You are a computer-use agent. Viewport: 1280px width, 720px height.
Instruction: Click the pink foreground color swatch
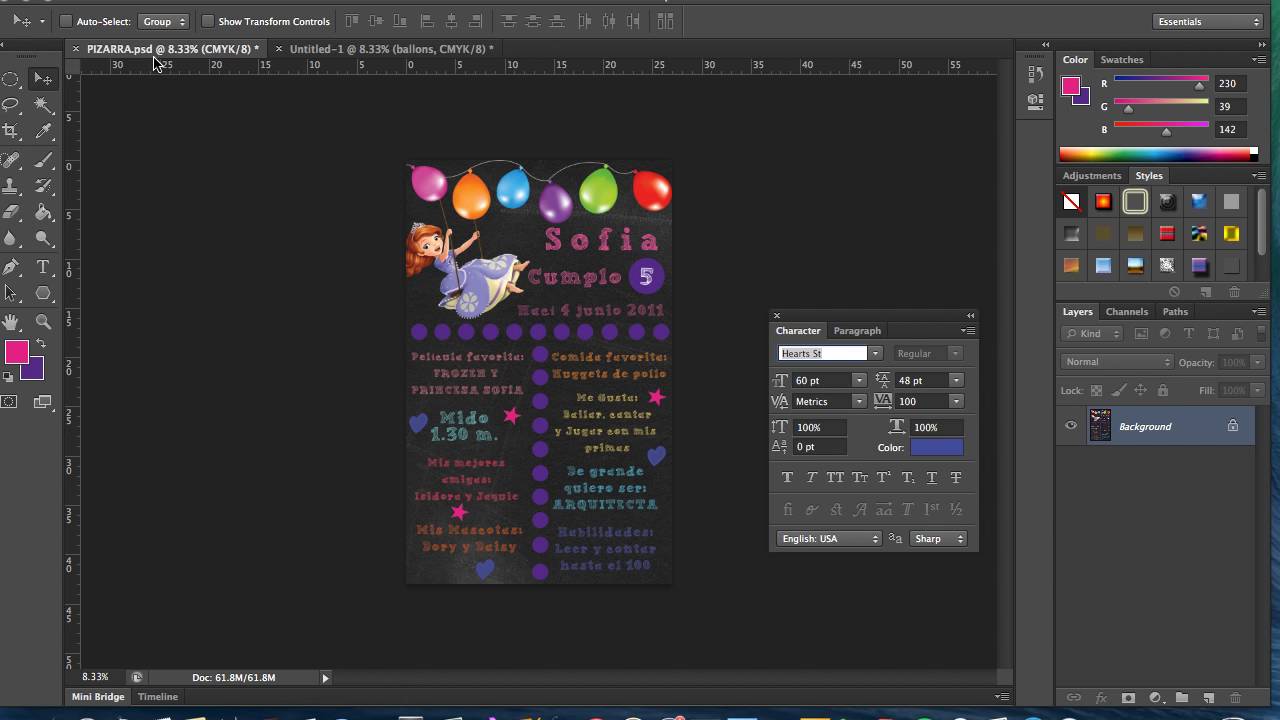click(x=15, y=352)
